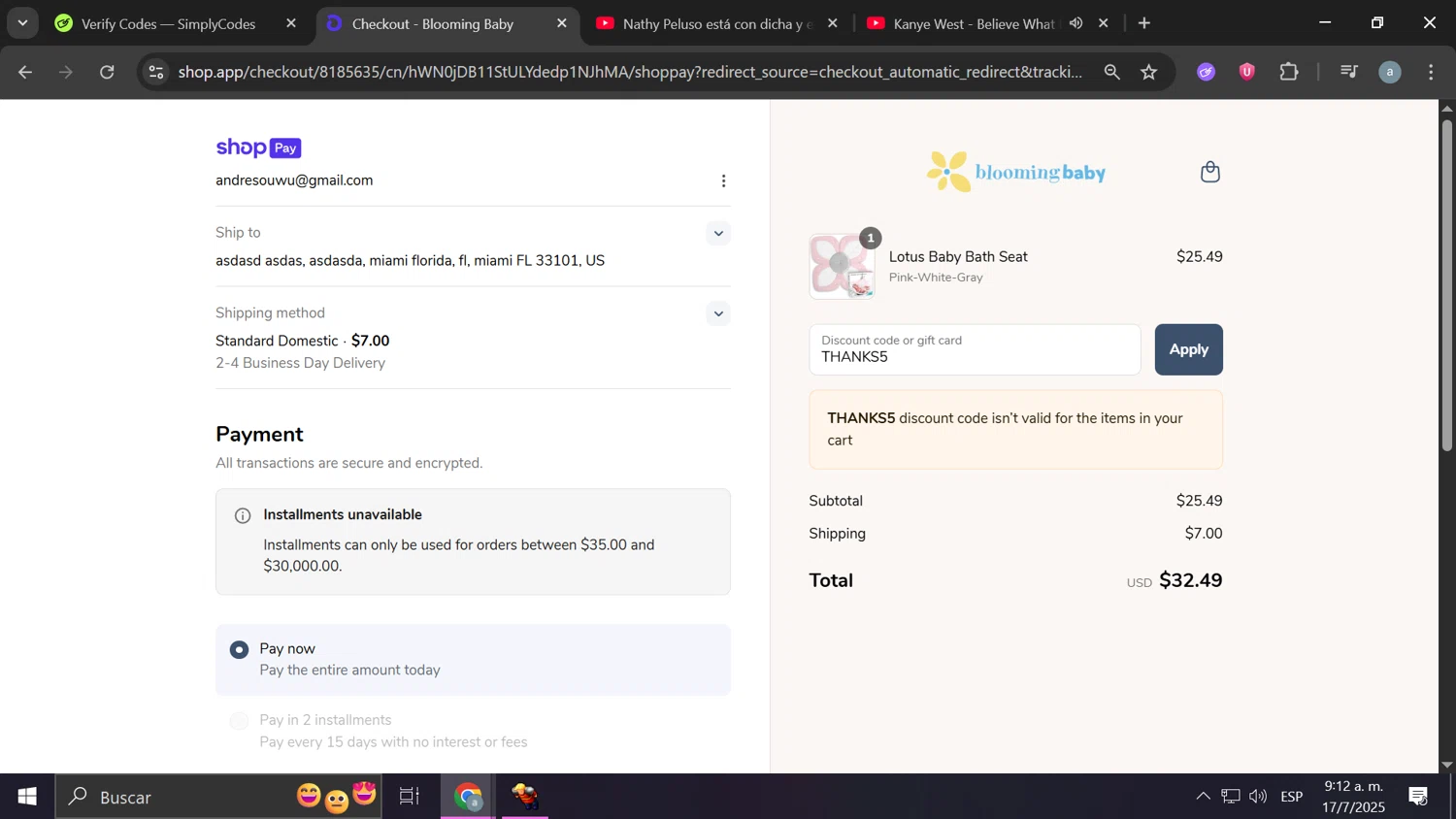The image size is (1456, 819).
Task: Open Chrome three-dot menu
Action: [1431, 72]
